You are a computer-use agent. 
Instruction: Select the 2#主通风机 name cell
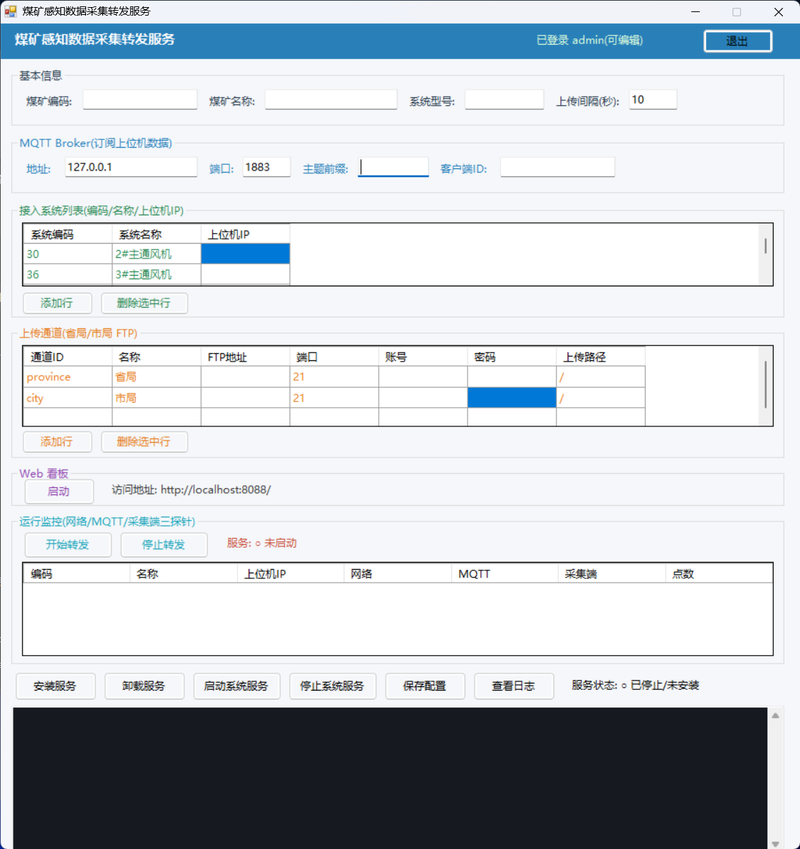point(156,254)
